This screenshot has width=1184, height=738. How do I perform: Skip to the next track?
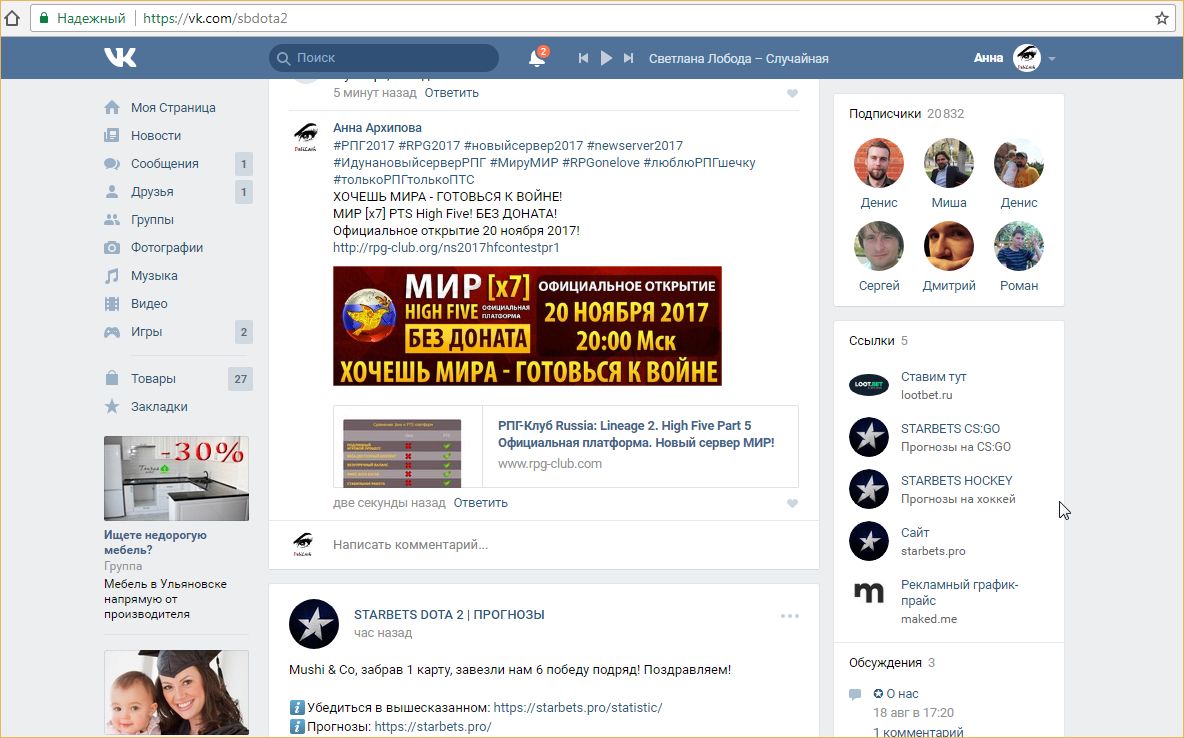click(x=628, y=58)
